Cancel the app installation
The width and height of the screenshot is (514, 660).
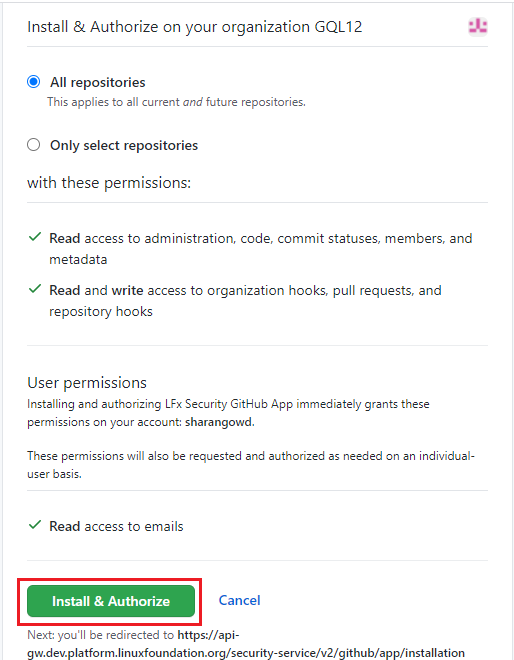coord(240,600)
